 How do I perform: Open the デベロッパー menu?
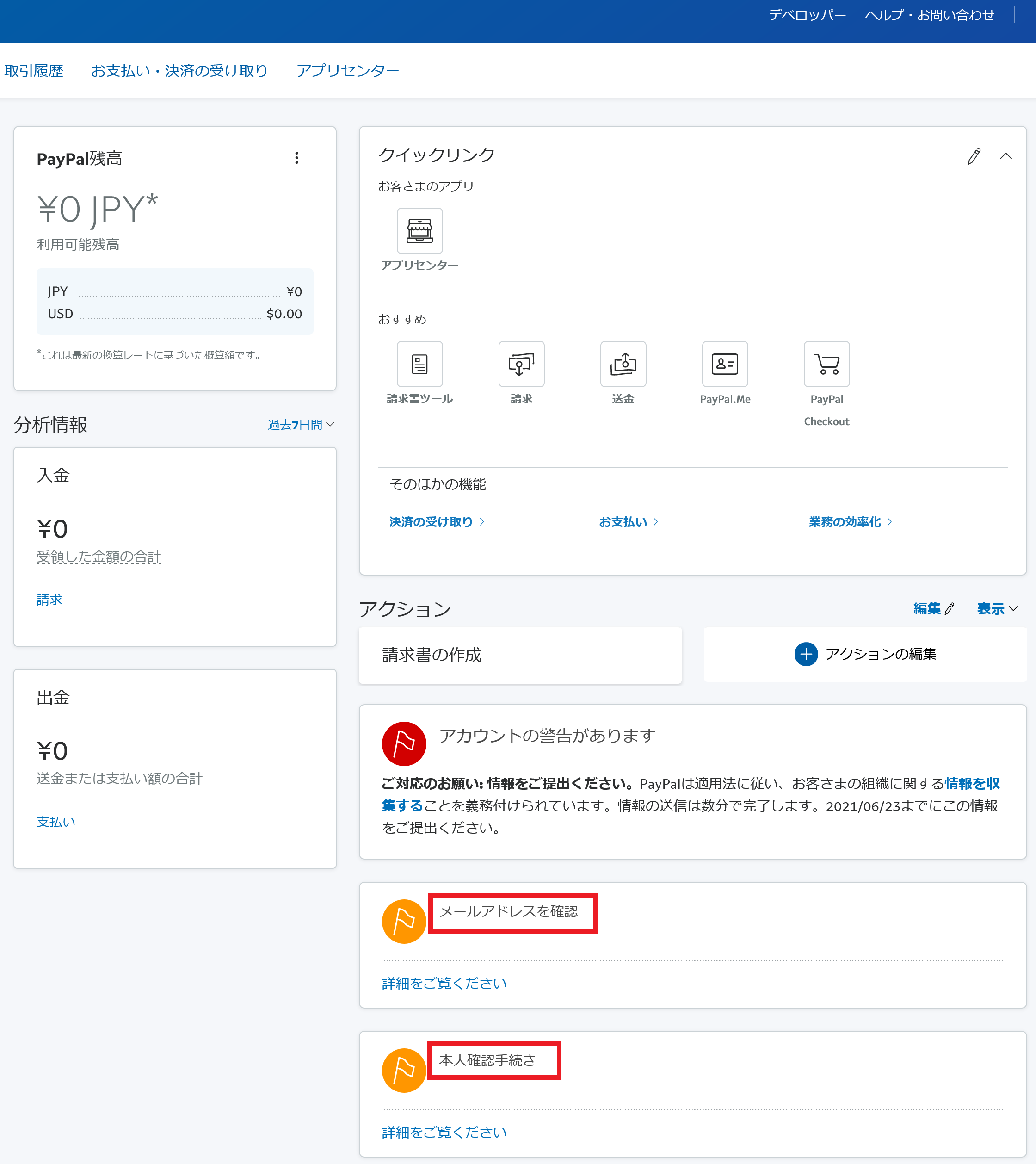coord(807,15)
